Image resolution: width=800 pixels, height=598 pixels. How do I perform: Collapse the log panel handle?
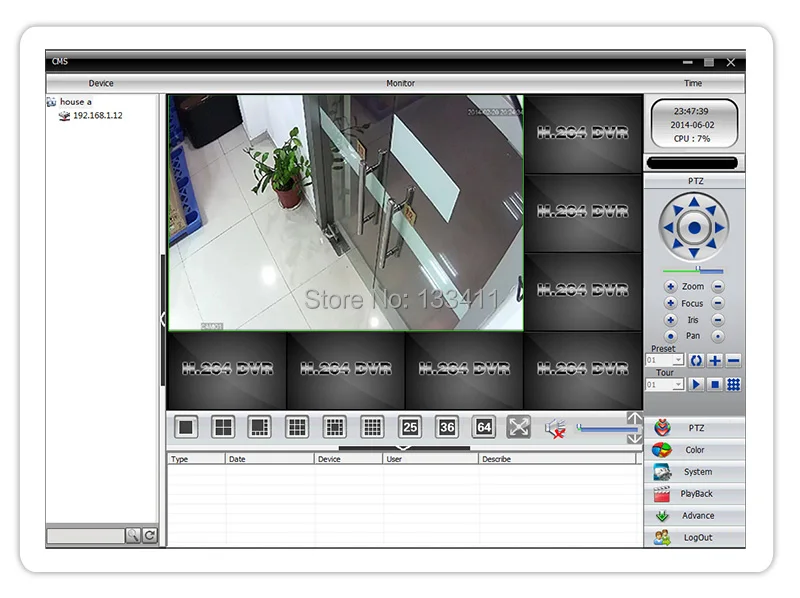[404, 448]
